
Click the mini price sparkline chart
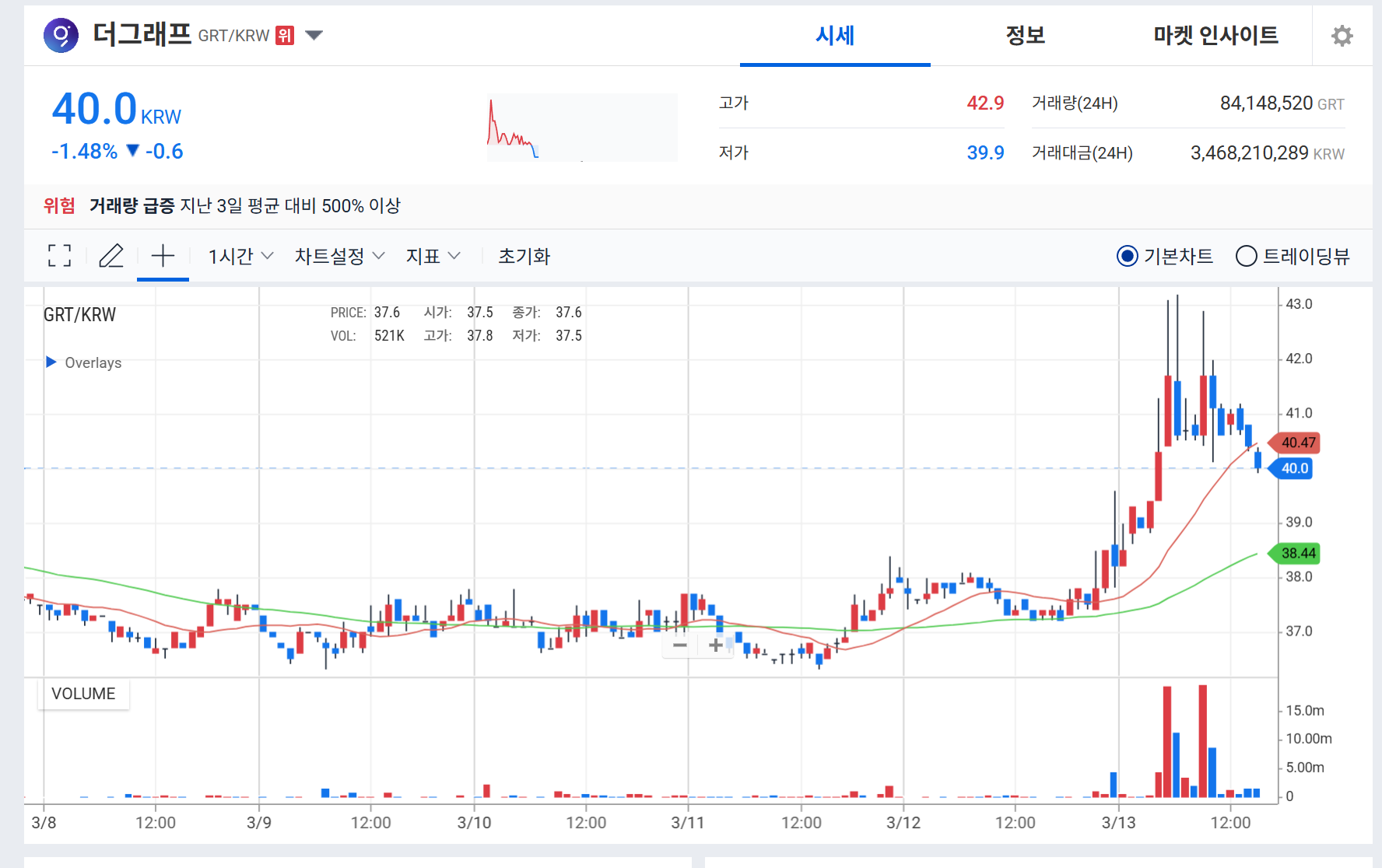581,128
